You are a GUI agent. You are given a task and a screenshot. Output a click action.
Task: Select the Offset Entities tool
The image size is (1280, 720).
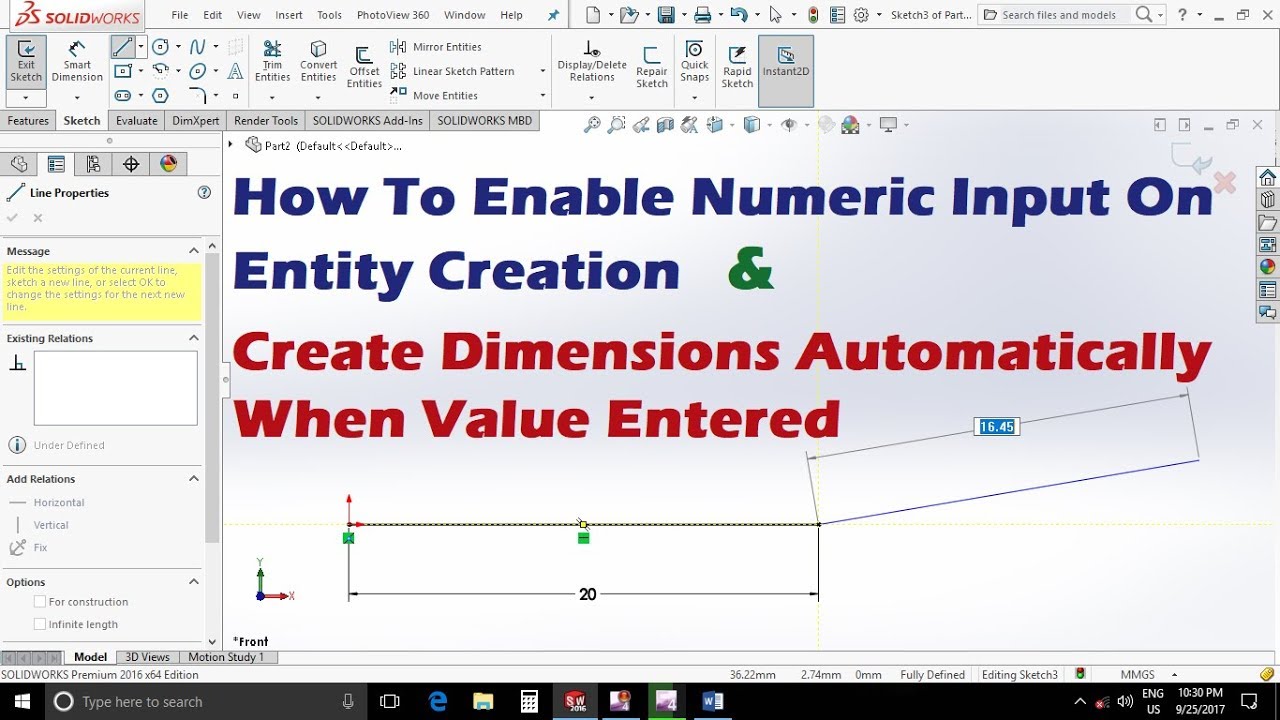click(364, 68)
